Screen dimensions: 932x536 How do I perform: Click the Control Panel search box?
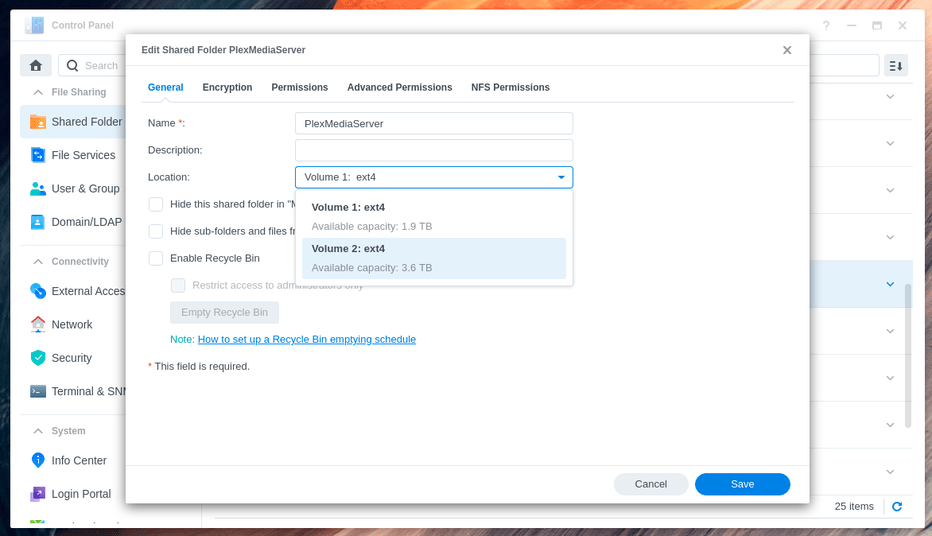(92, 65)
